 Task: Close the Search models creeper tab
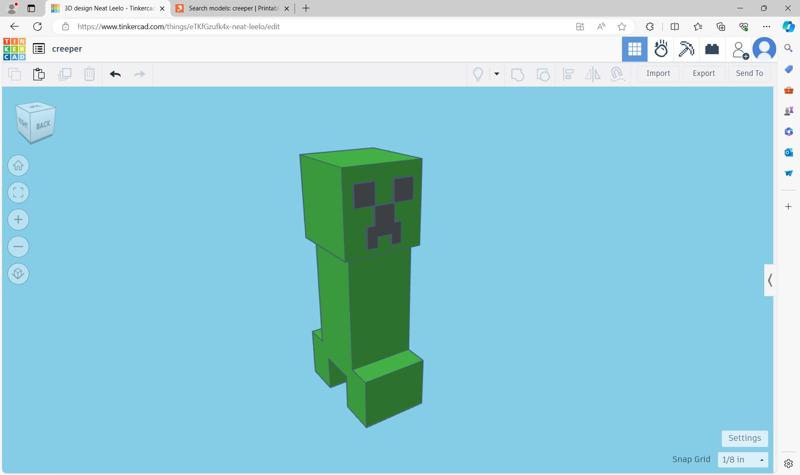(x=286, y=9)
